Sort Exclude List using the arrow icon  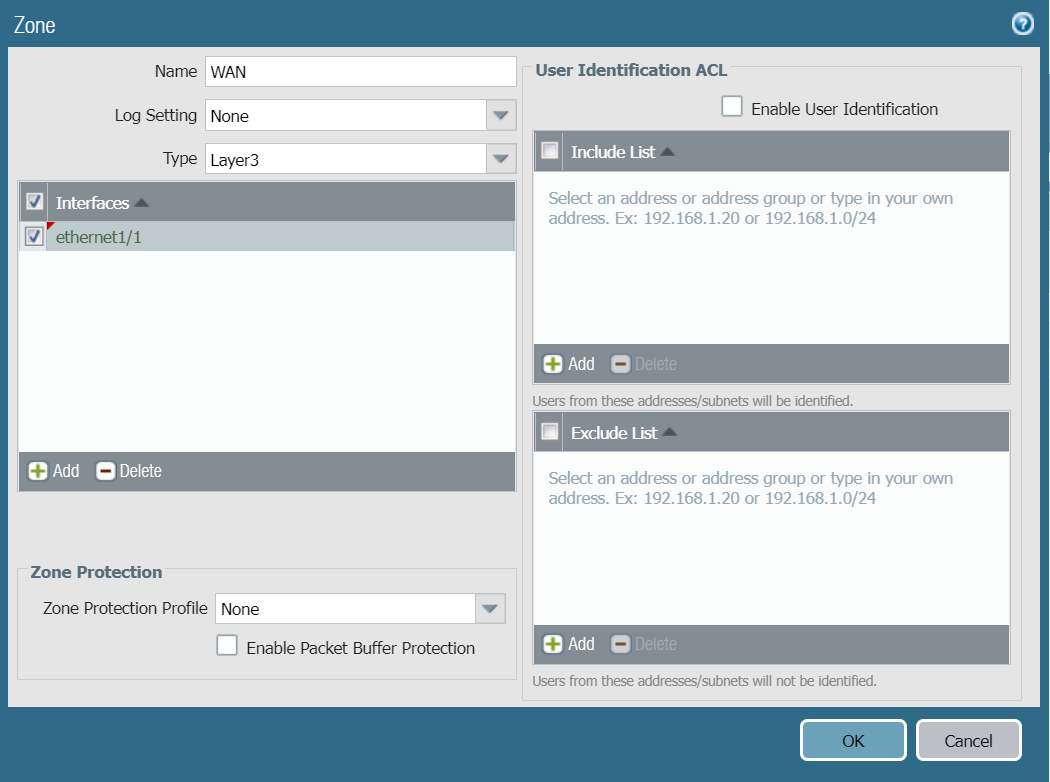669,433
